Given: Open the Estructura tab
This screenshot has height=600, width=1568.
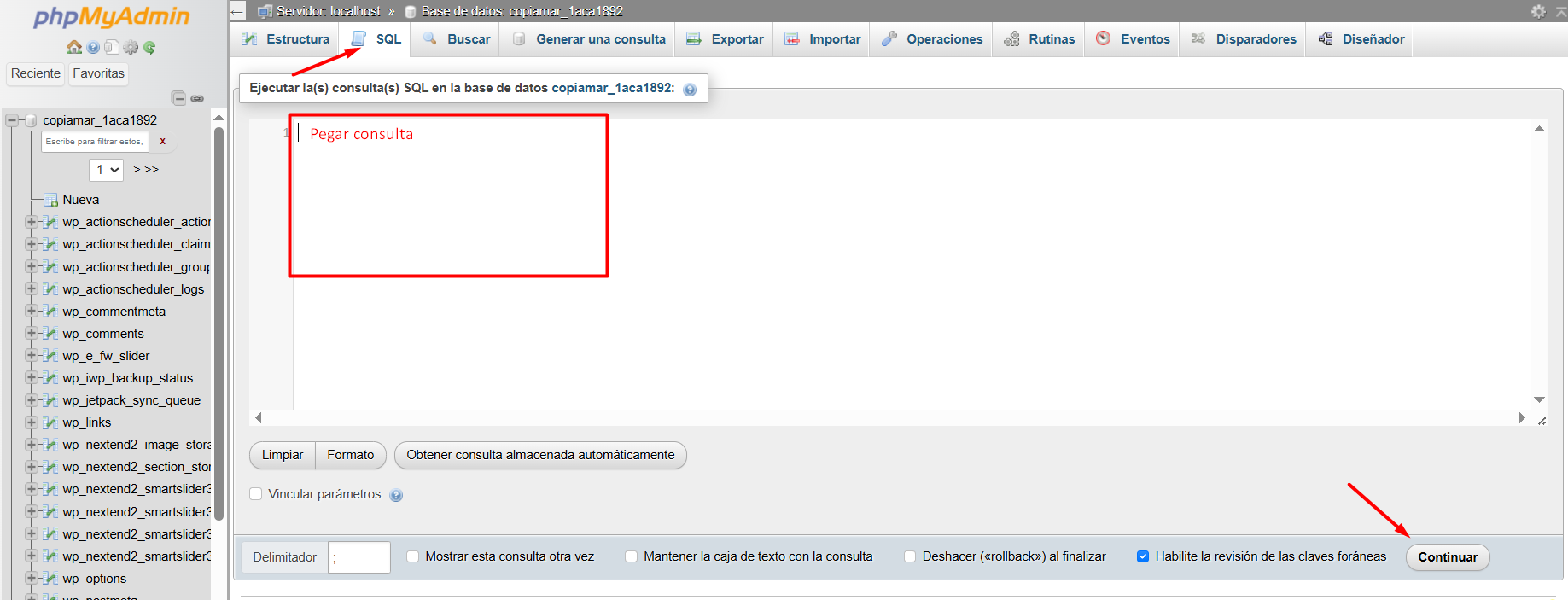Looking at the screenshot, I should coord(285,39).
